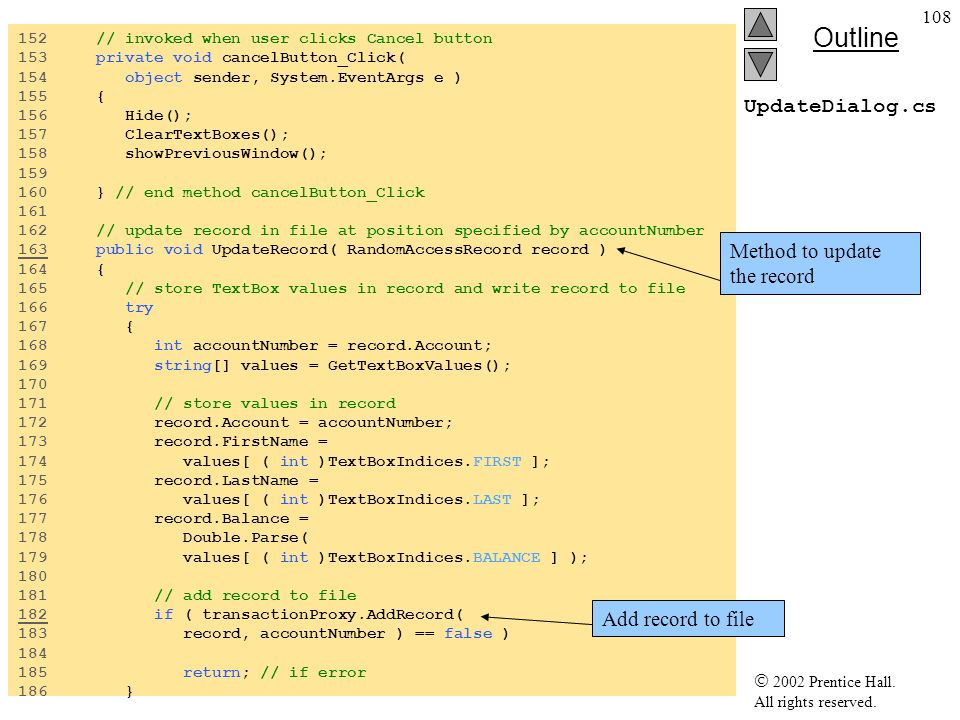Click 'record.Balance =' on line 177

click(x=231, y=519)
